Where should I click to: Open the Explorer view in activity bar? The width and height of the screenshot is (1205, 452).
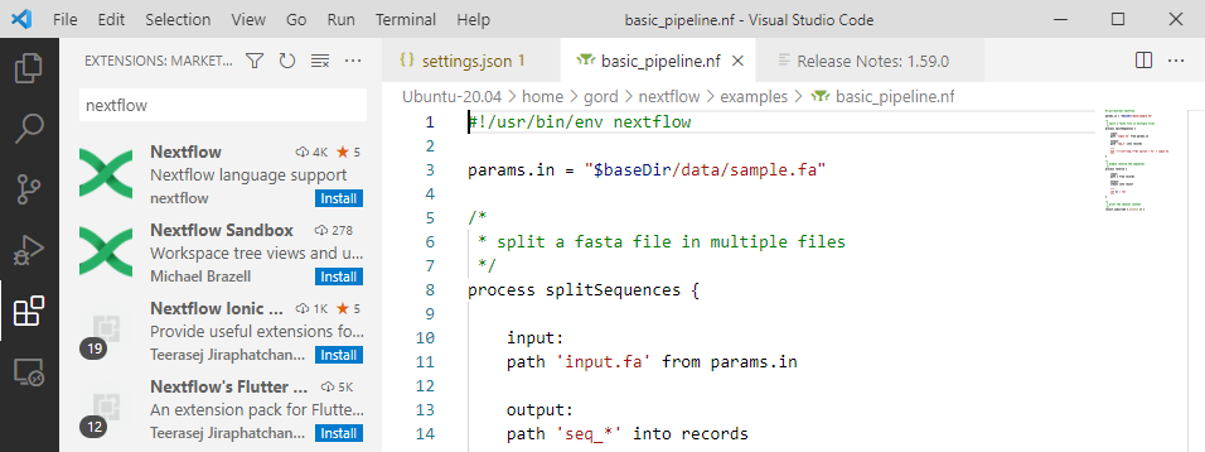coord(29,68)
